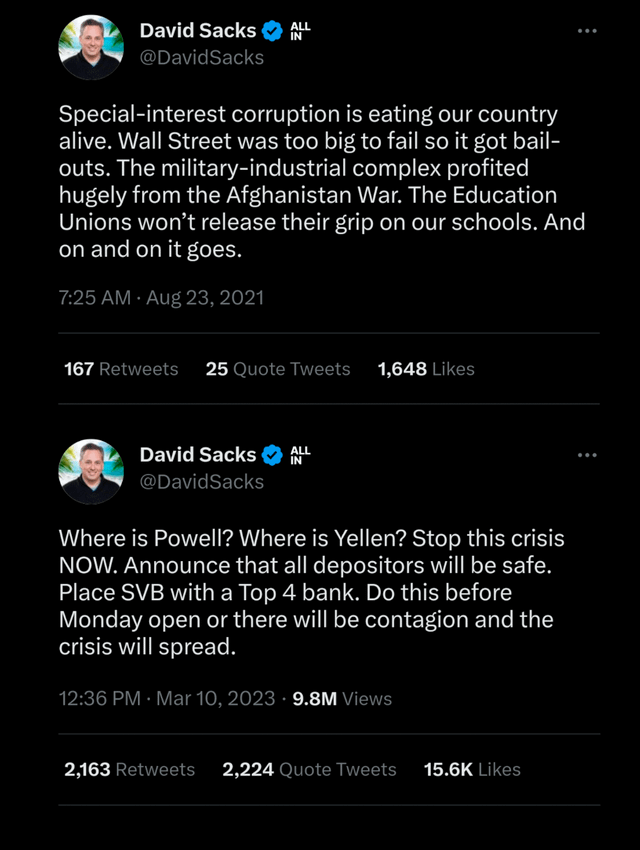Click the verified badge on the first tweet

tap(271, 31)
